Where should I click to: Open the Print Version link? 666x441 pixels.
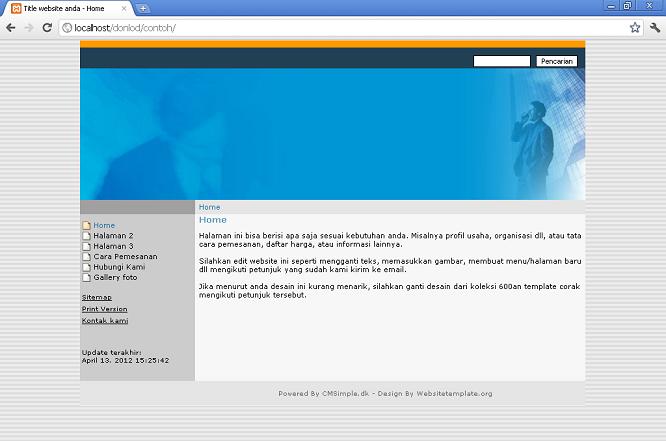pyautogui.click(x=104, y=309)
